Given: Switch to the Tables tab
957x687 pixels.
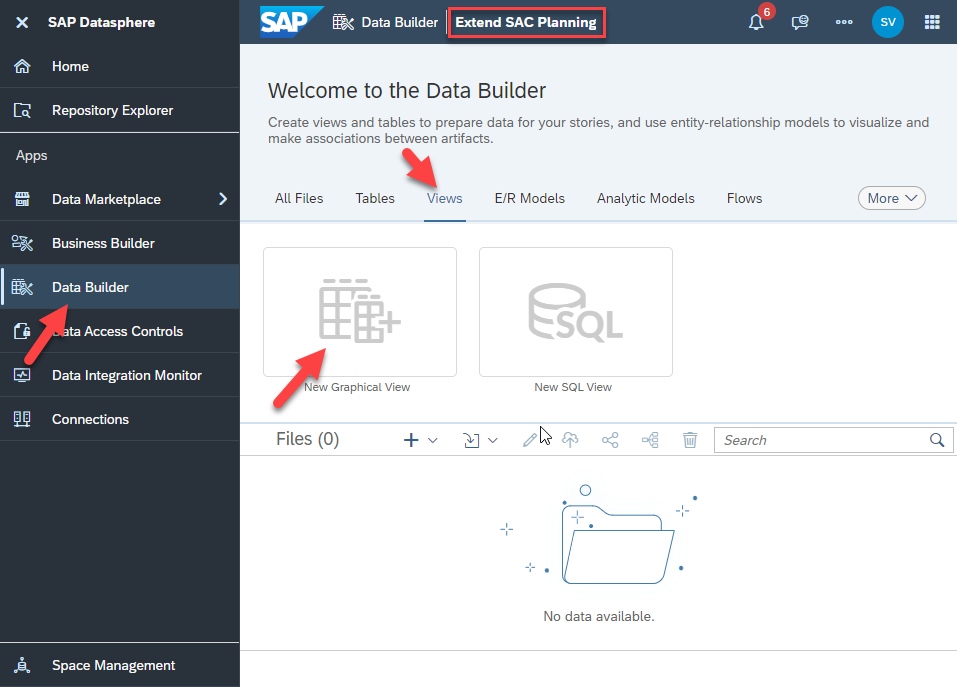Looking at the screenshot, I should click(375, 198).
